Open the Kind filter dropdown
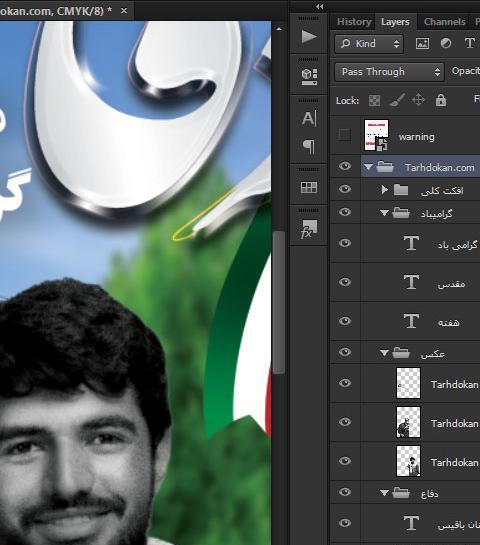This screenshot has width=480, height=545. [x=369, y=44]
